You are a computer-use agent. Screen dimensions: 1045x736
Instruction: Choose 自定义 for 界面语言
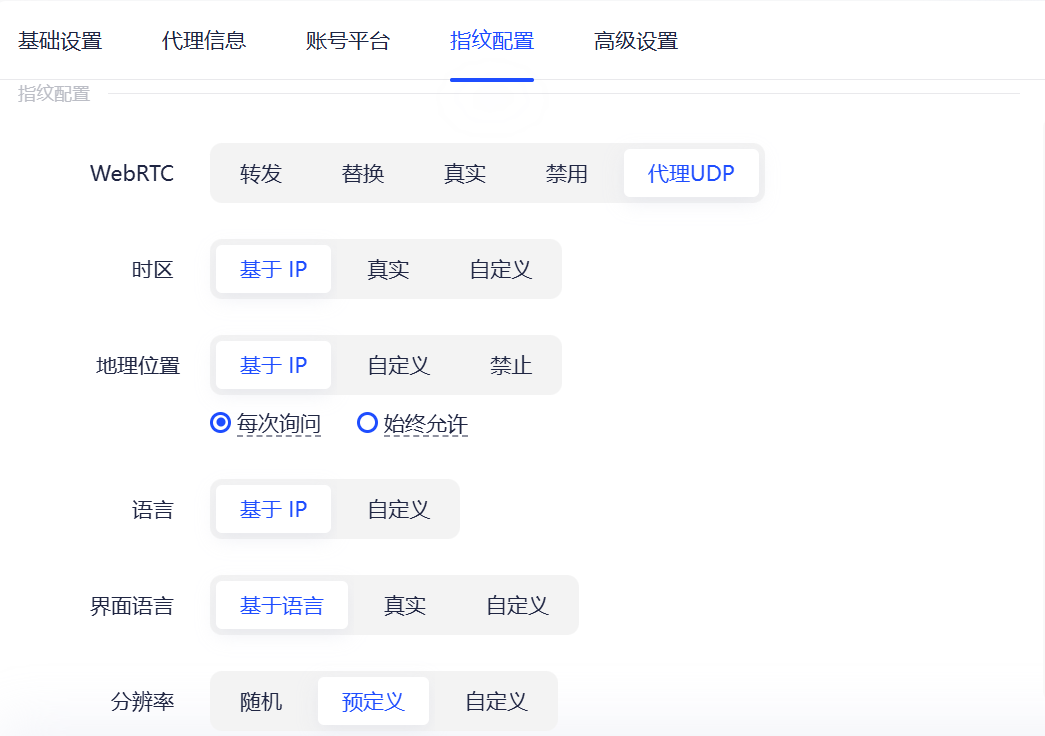517,605
